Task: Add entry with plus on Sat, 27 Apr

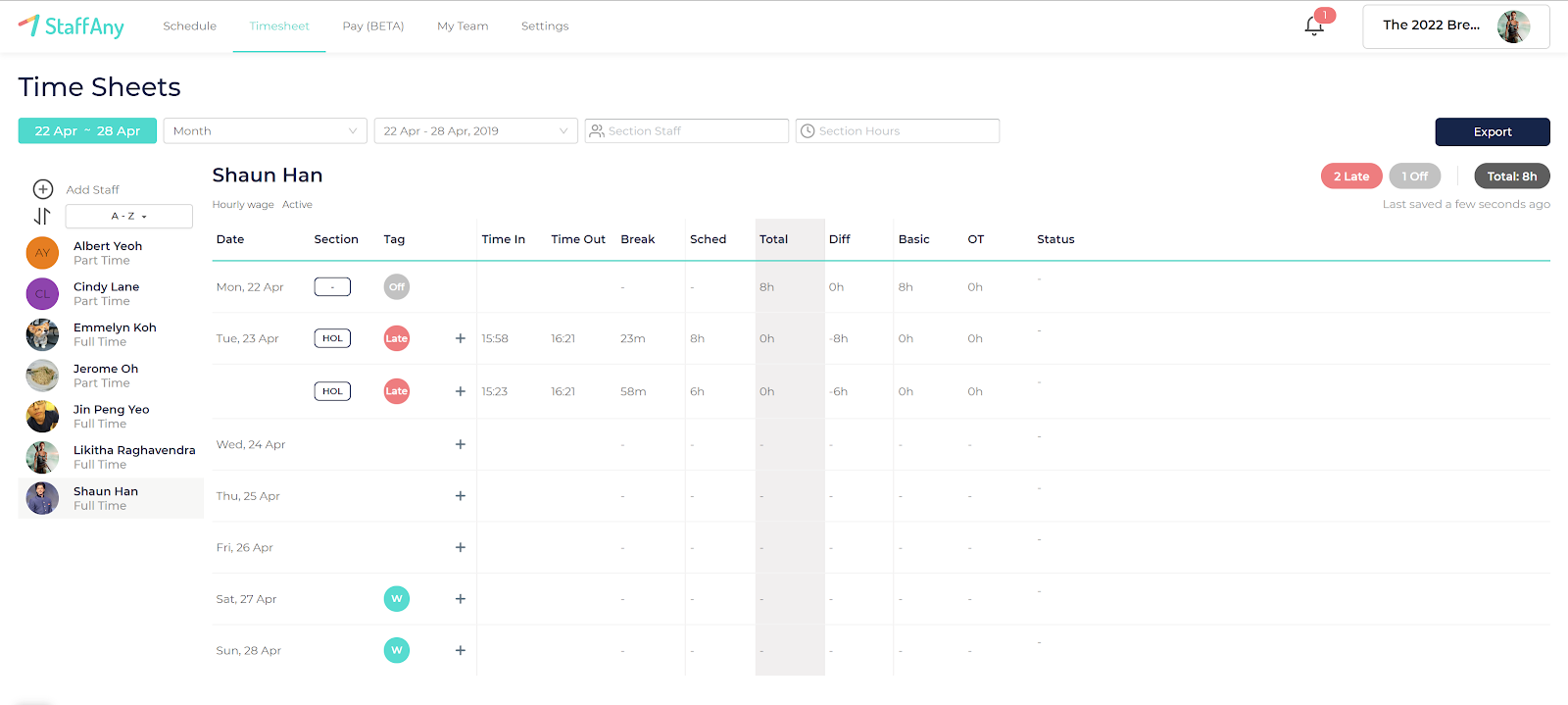Action: tap(461, 599)
